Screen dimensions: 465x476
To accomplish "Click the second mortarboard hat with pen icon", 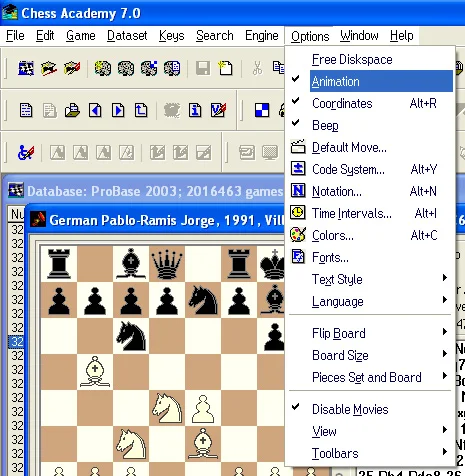I will (72, 68).
